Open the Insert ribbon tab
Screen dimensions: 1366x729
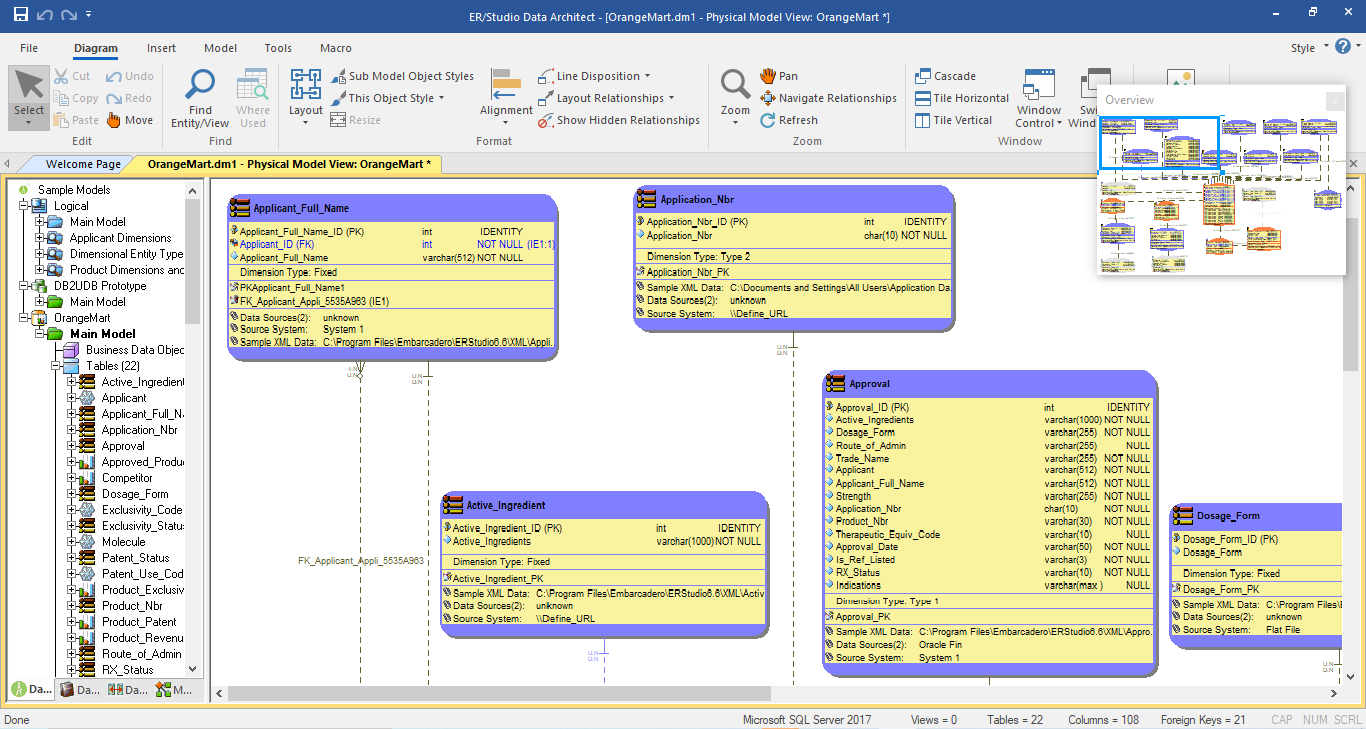click(161, 48)
